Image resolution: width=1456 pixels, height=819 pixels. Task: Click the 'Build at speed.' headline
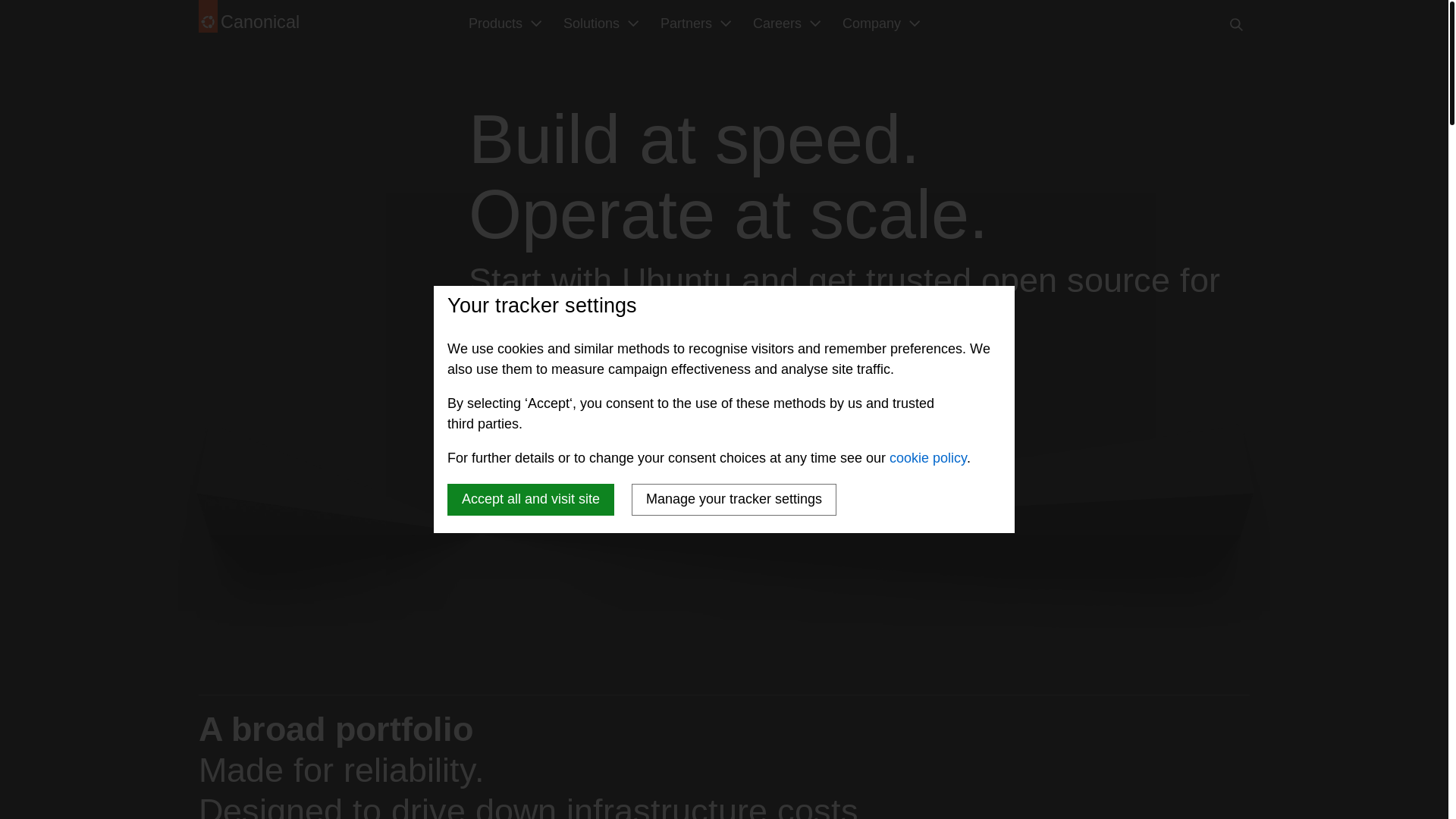pyautogui.click(x=694, y=140)
